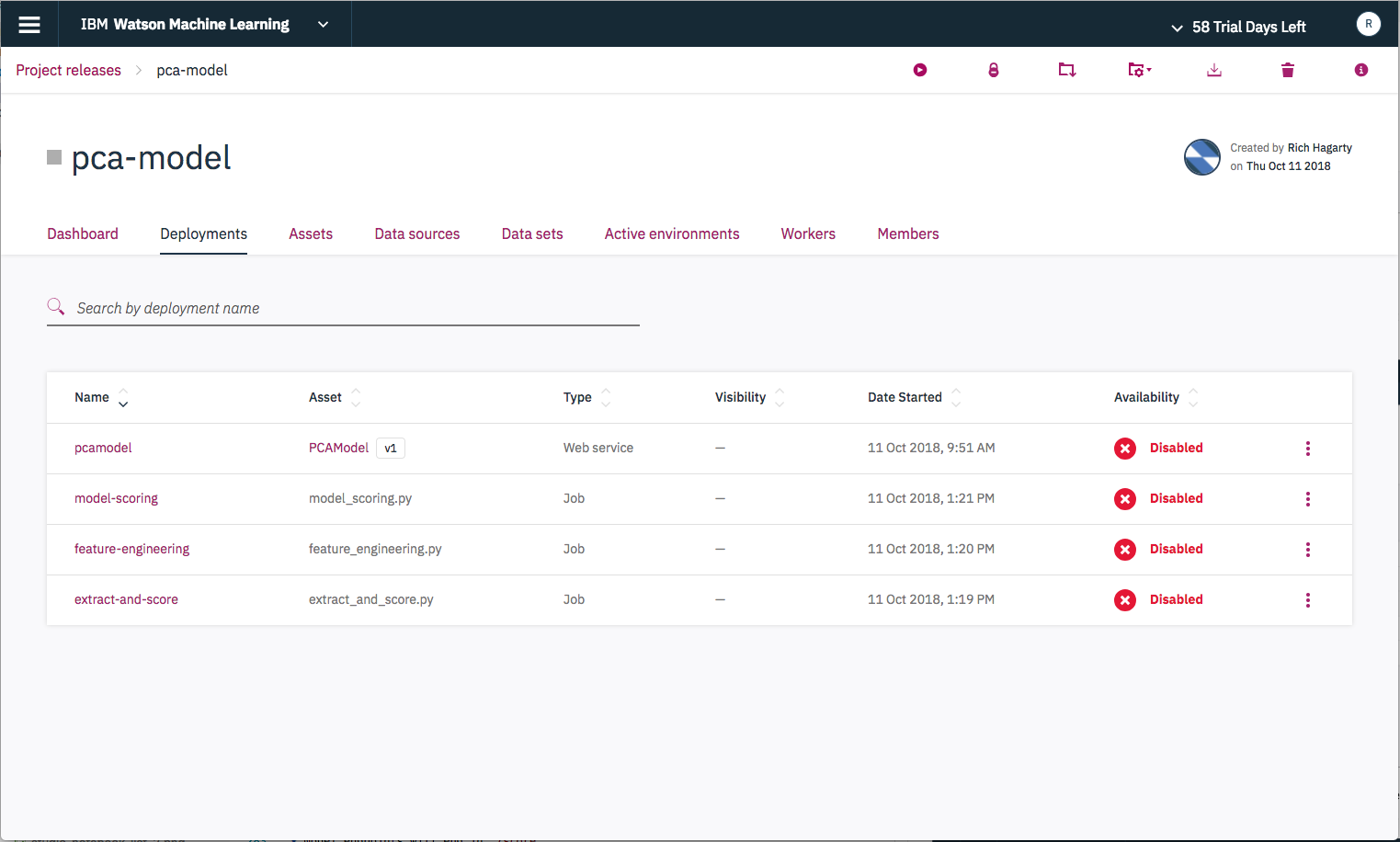Switch to the Dashboard tab

coord(83,233)
